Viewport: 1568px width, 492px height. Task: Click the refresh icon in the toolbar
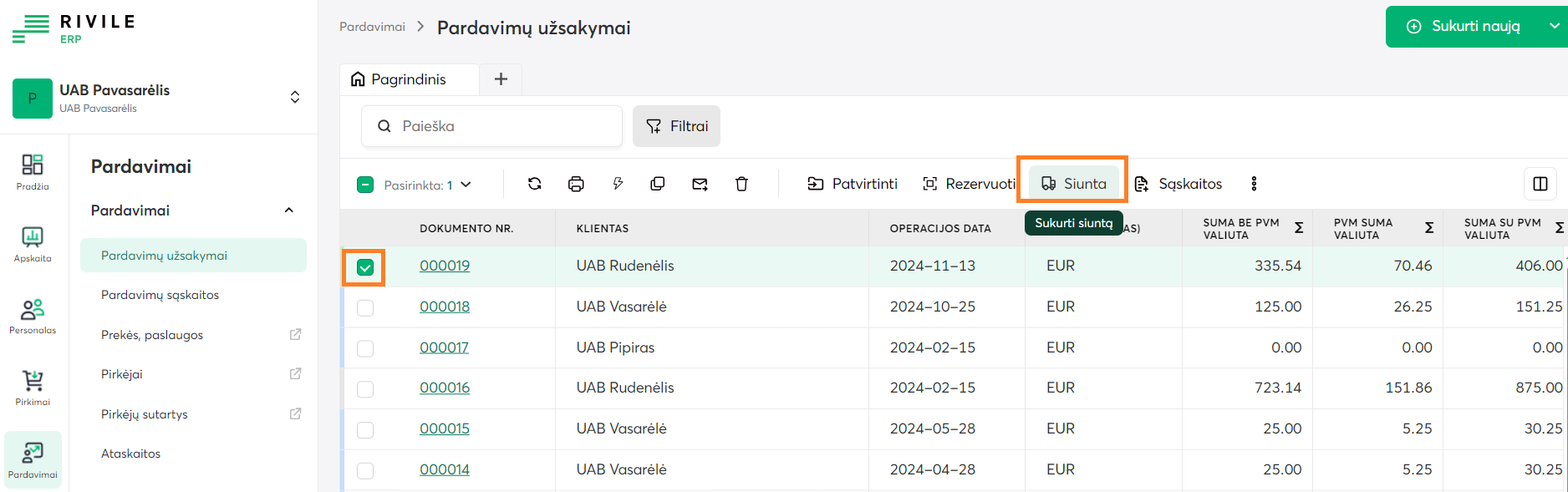pyautogui.click(x=535, y=184)
